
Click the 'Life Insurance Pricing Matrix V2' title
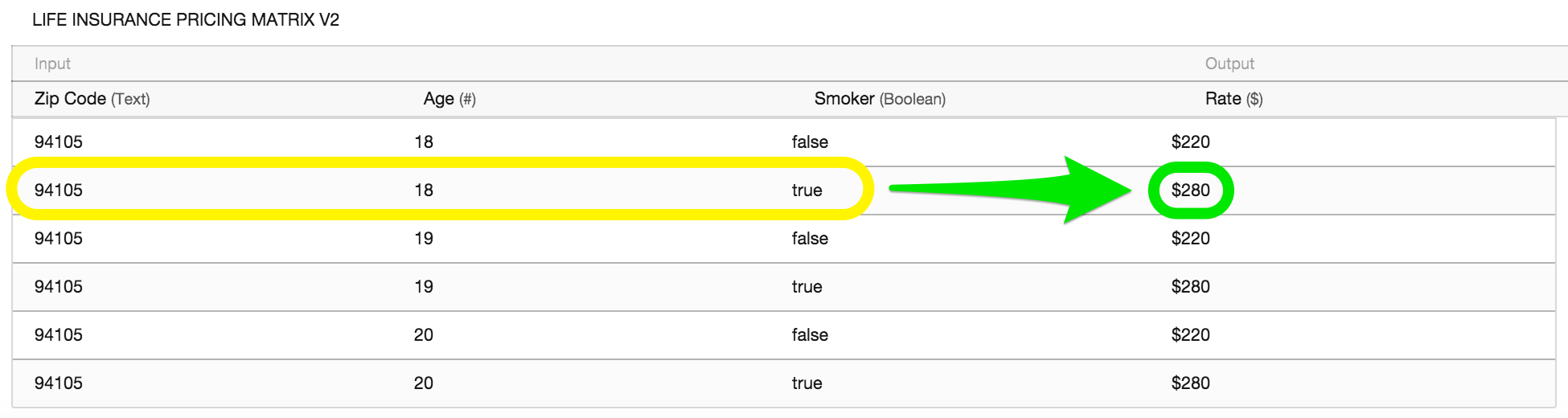point(186,20)
